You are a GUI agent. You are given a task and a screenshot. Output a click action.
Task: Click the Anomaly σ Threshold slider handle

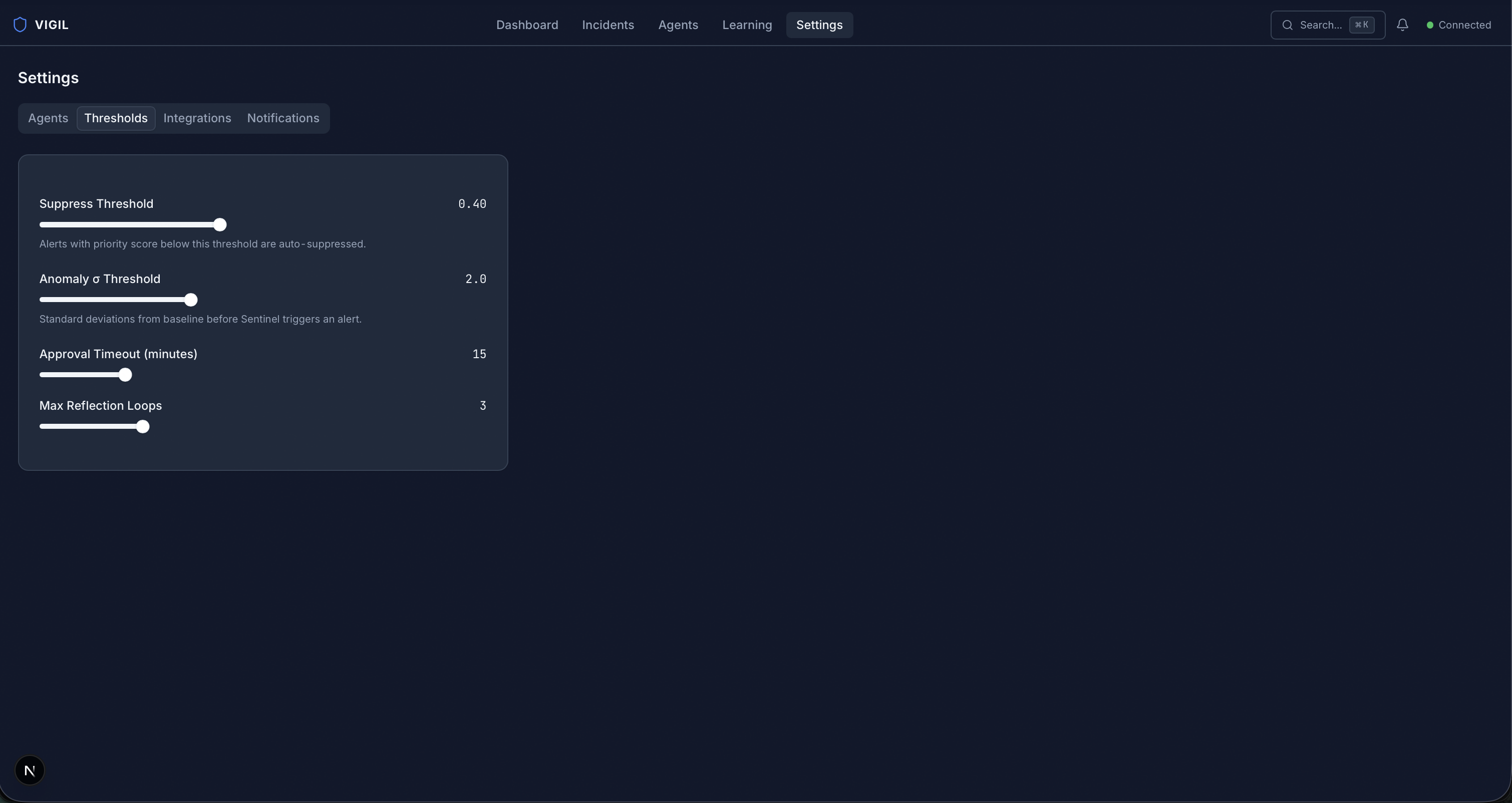click(x=190, y=300)
